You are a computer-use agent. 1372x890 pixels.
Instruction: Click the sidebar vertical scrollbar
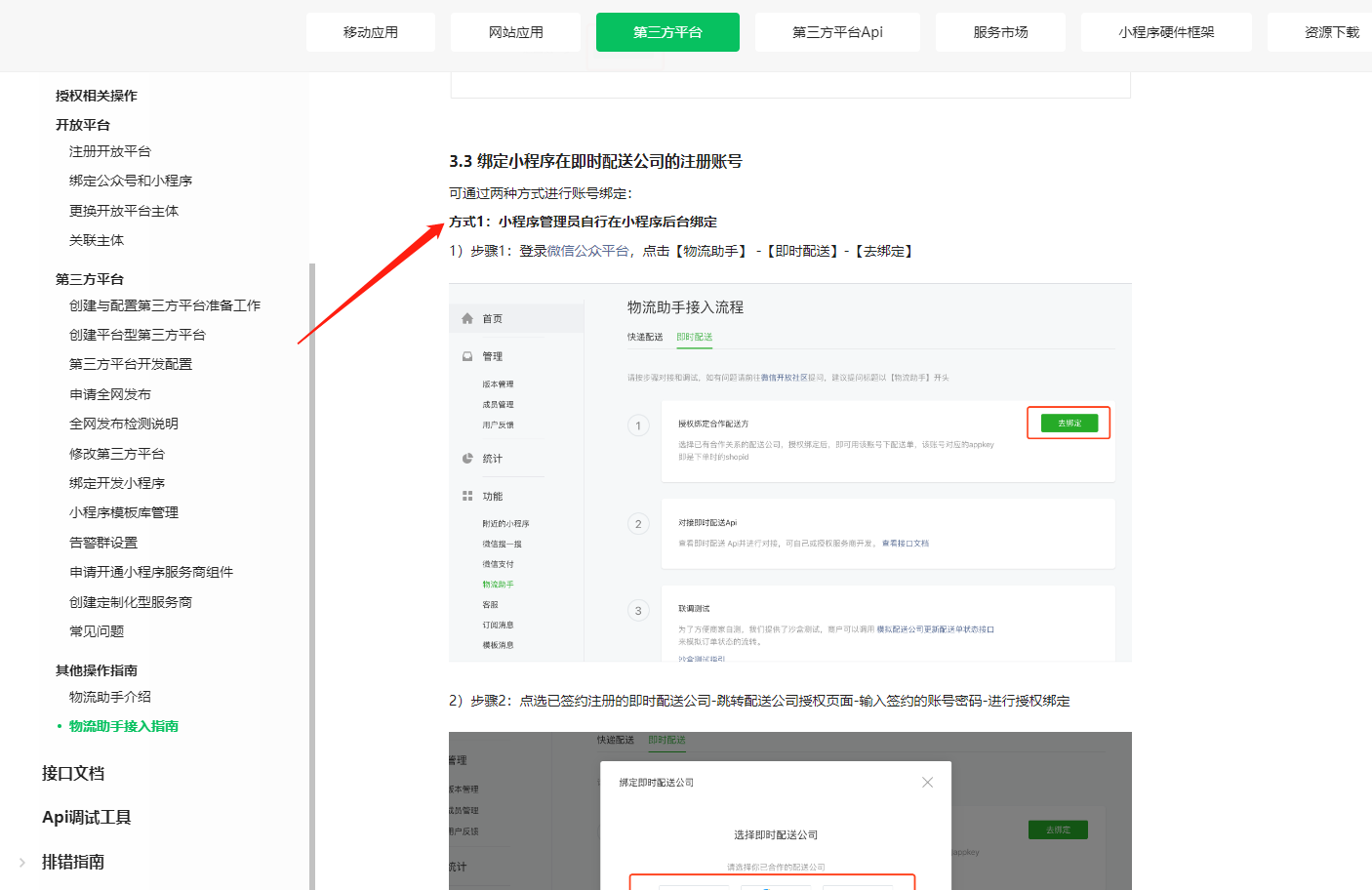click(312, 576)
